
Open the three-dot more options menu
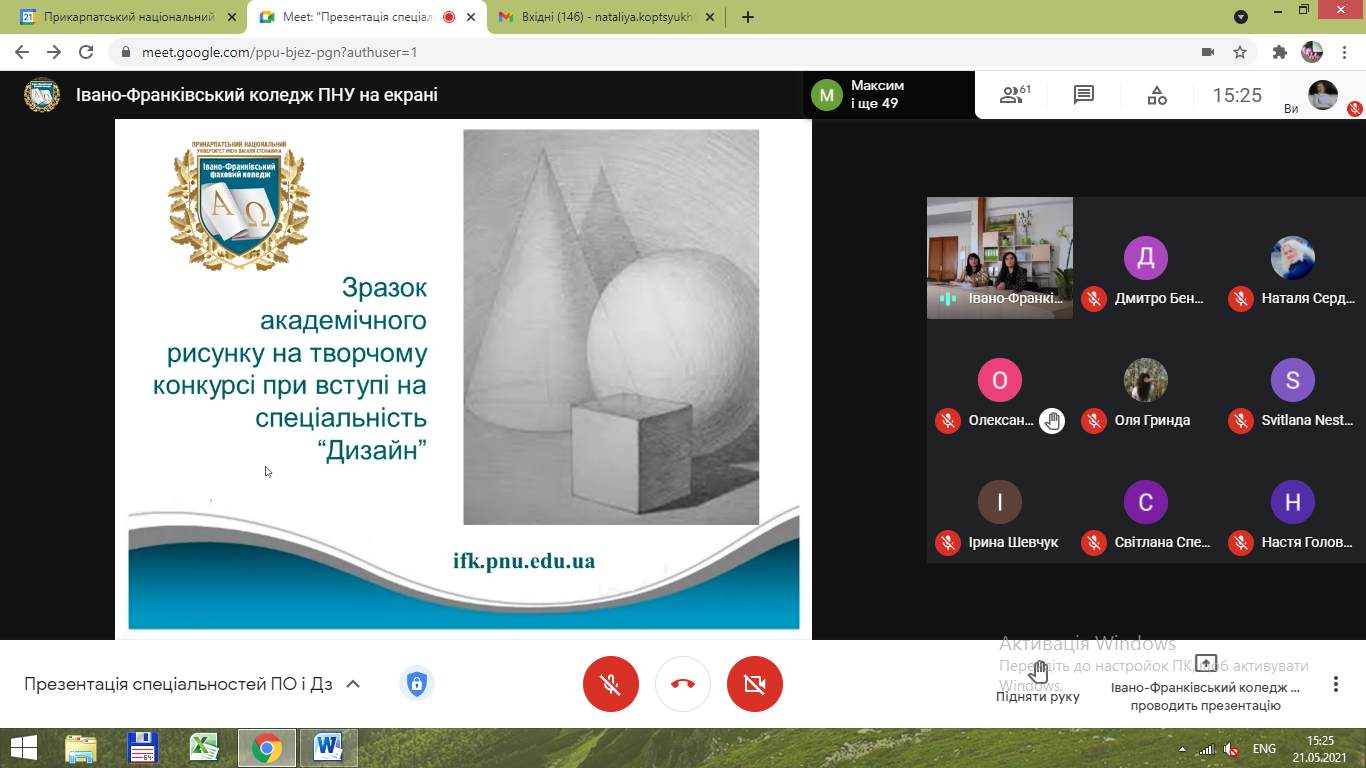(1335, 684)
